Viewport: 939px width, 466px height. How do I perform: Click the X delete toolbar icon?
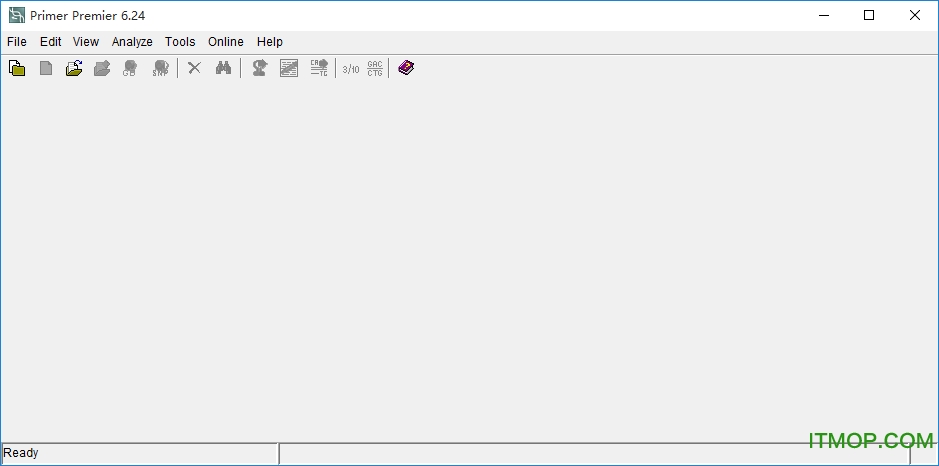195,68
